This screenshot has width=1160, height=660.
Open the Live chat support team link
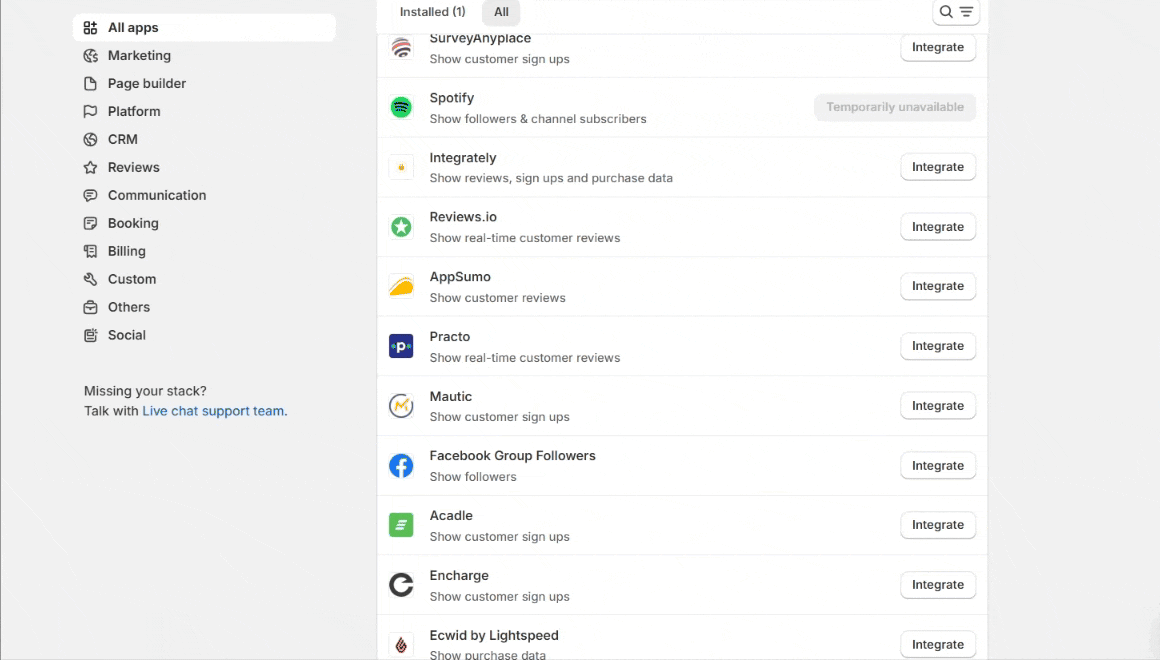point(213,411)
